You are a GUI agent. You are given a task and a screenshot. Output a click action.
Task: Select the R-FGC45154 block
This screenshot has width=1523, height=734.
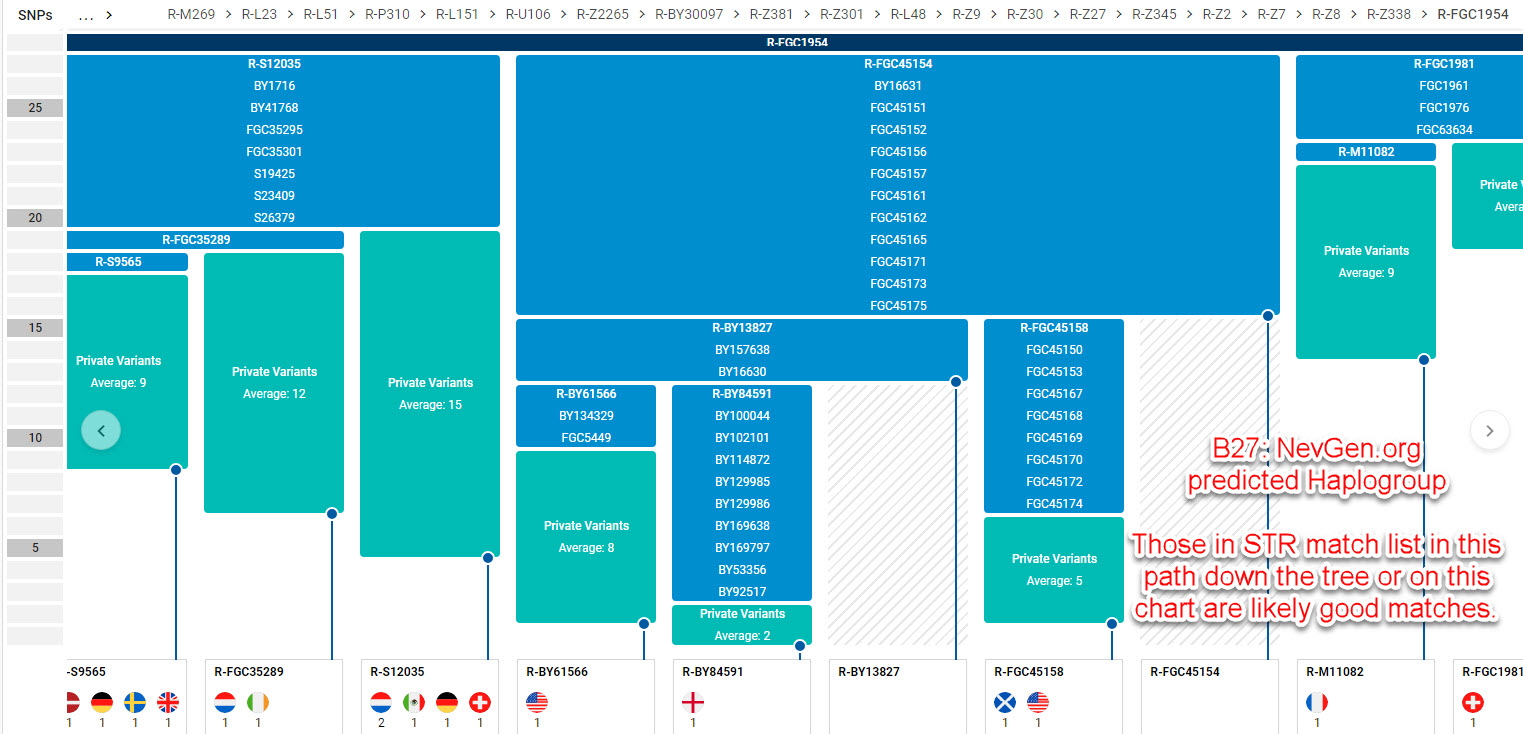[897, 64]
